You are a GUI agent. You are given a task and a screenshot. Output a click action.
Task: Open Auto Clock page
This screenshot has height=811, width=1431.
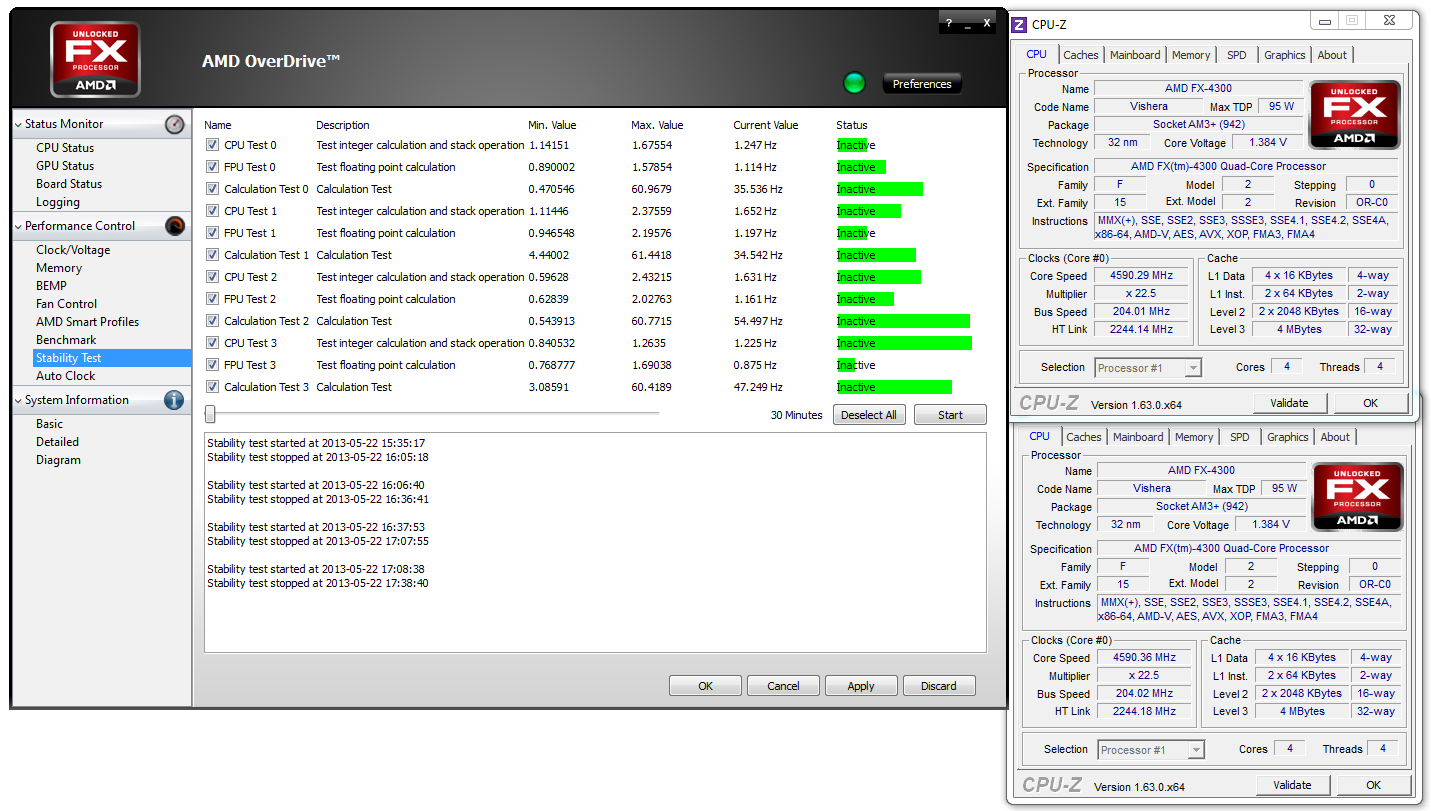click(x=66, y=376)
